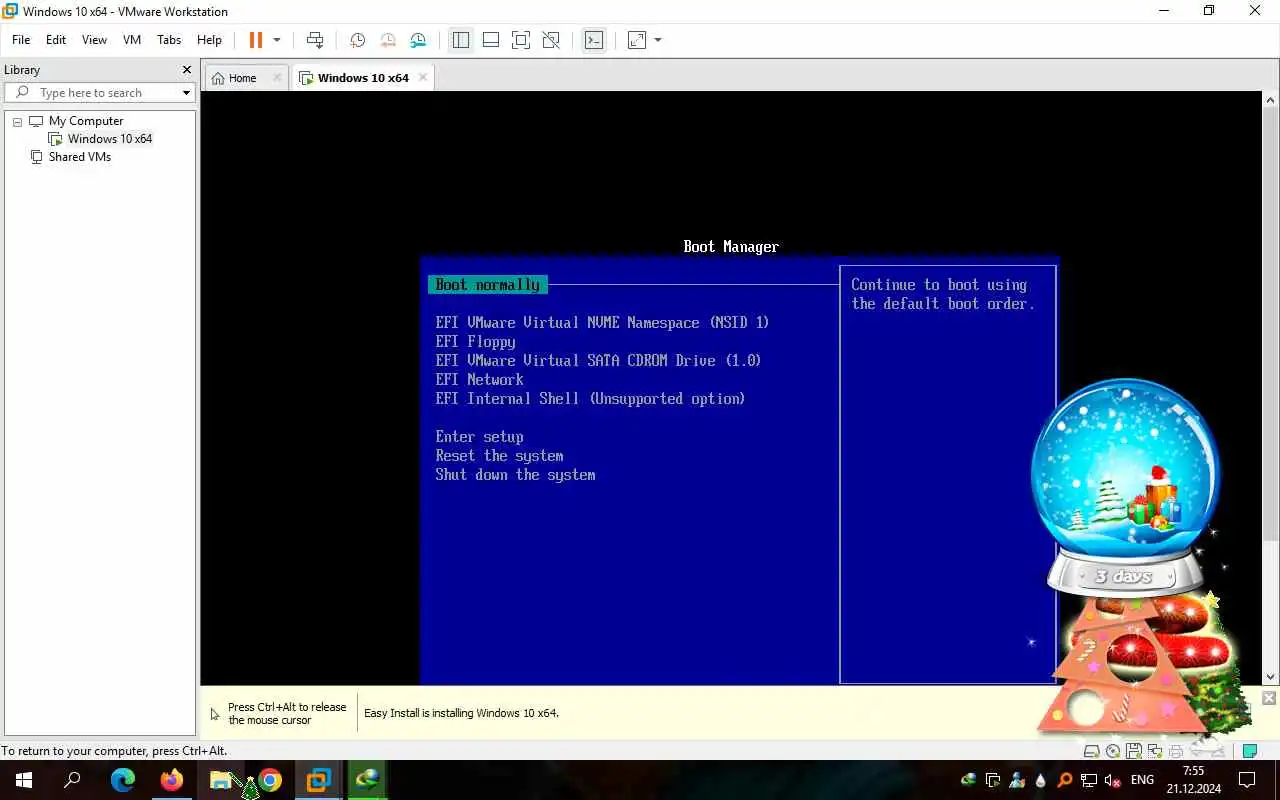Click the teal message log icon in status bar
Image resolution: width=1280 pixels, height=800 pixels.
click(1249, 751)
